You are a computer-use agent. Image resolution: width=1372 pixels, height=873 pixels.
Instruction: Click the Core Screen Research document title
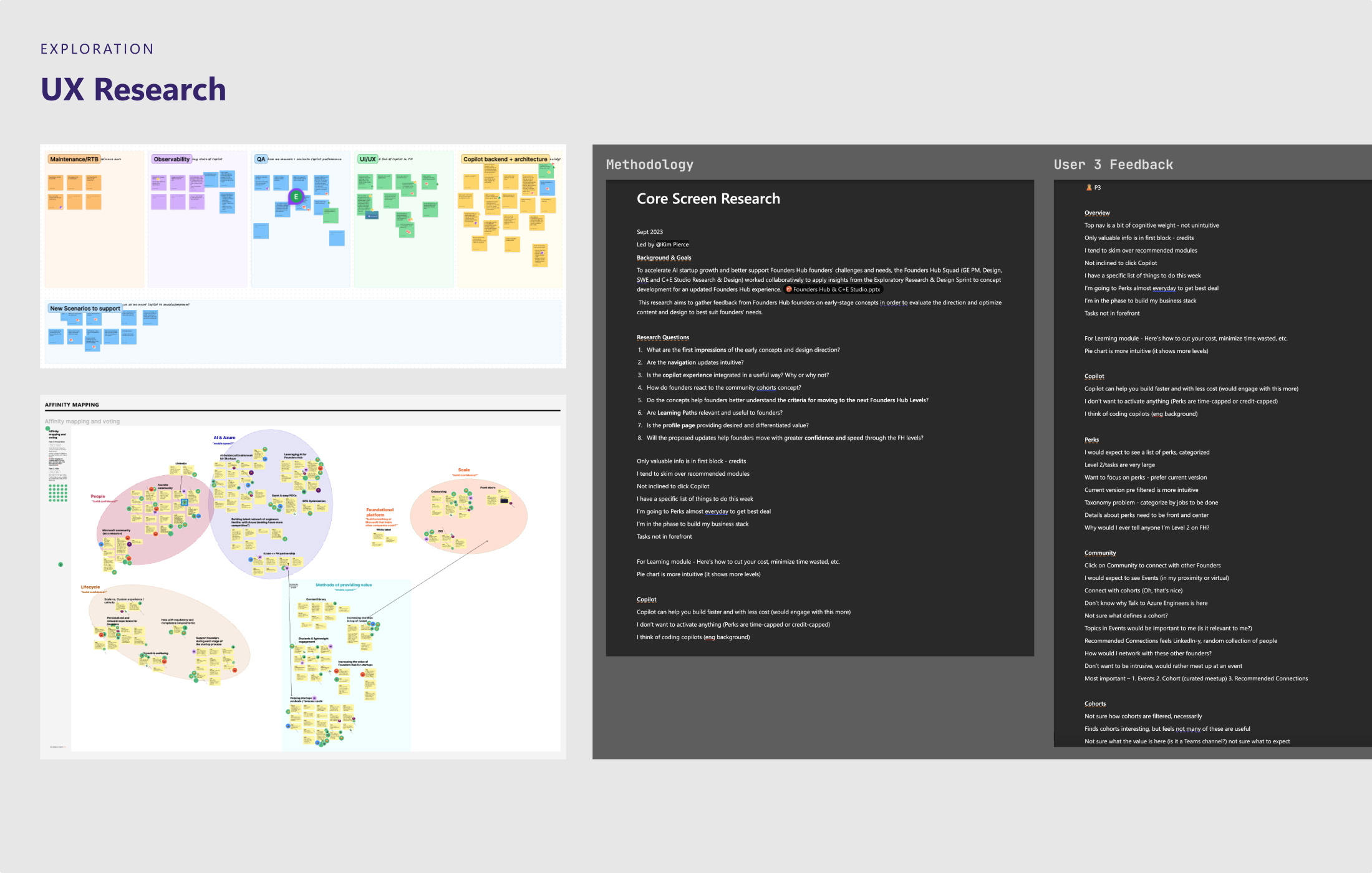point(708,198)
